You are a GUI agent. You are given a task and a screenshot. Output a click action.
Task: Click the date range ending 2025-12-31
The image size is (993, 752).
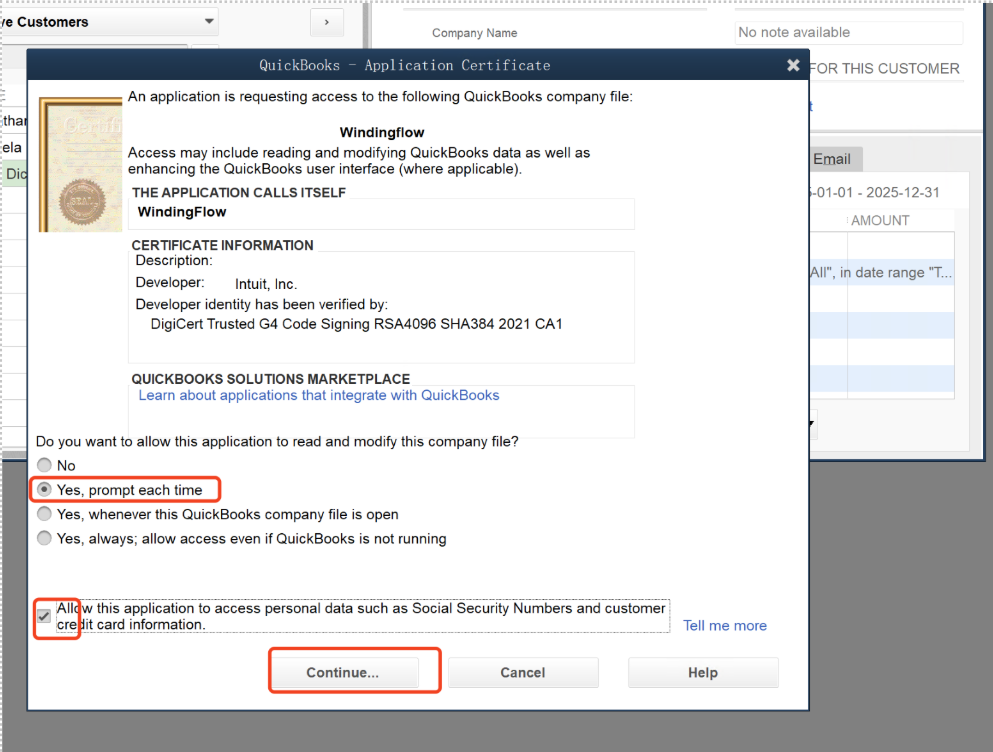point(874,192)
